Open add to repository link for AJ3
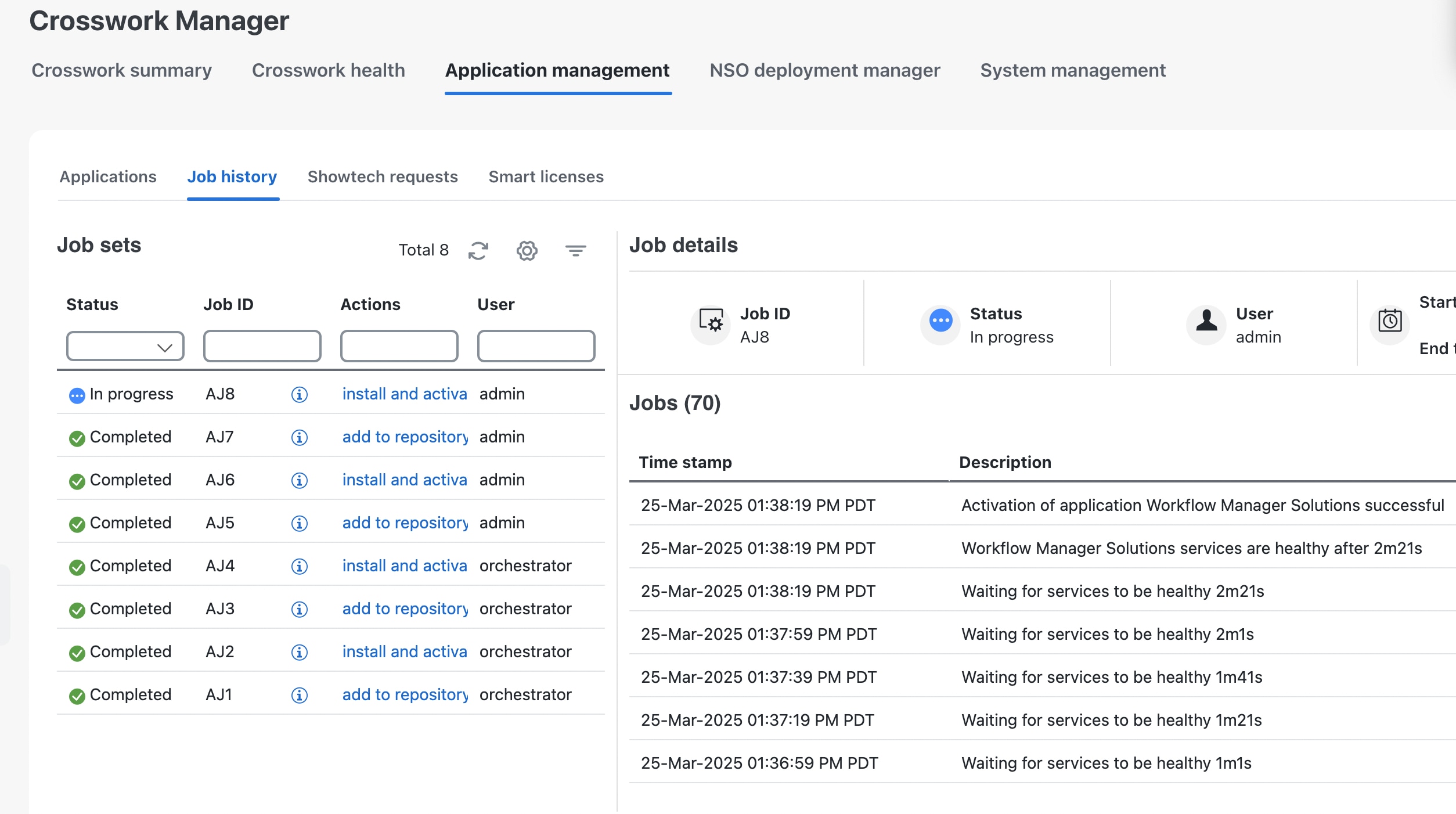Viewport: 1456px width, 814px height. (x=405, y=609)
